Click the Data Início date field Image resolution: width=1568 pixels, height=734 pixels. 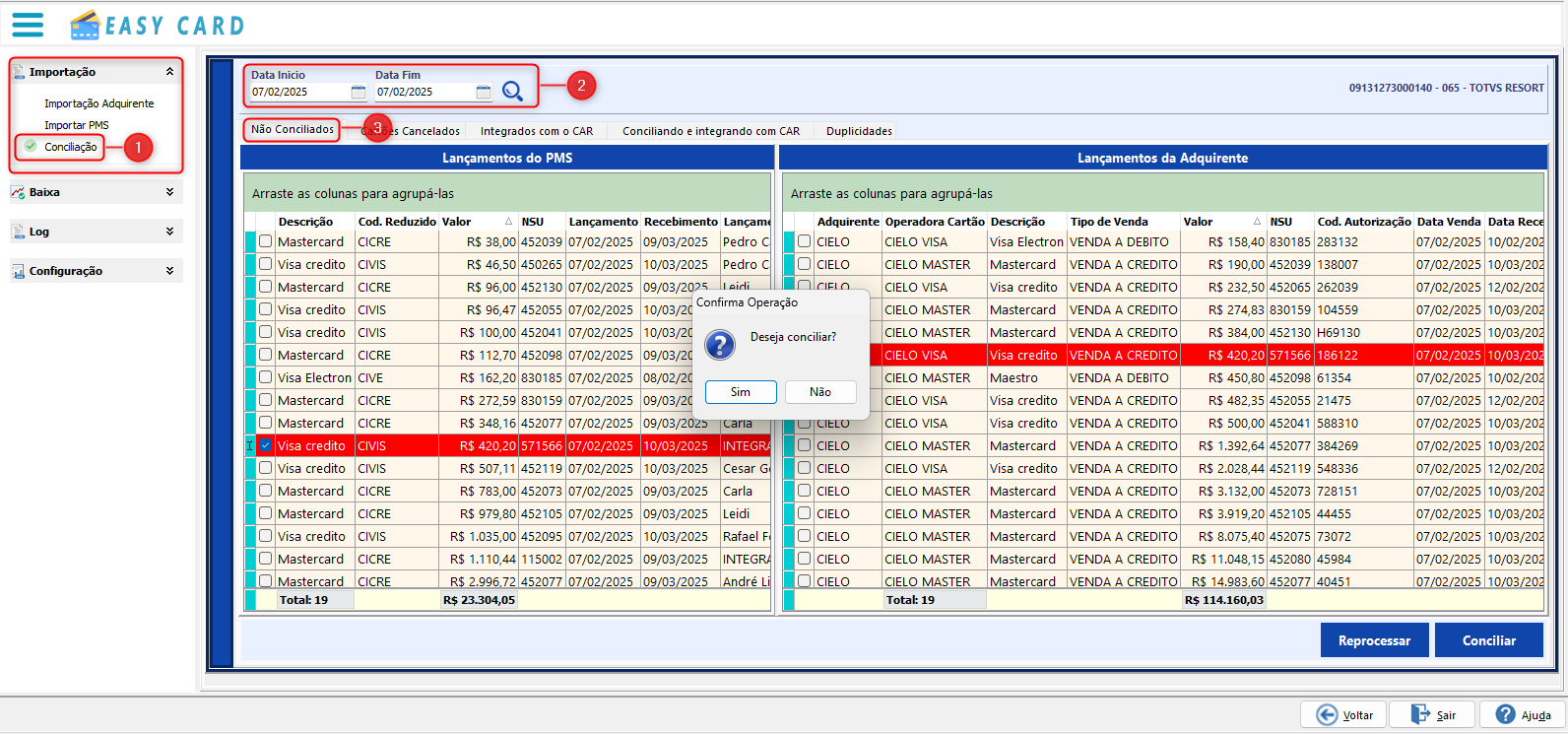coord(300,92)
